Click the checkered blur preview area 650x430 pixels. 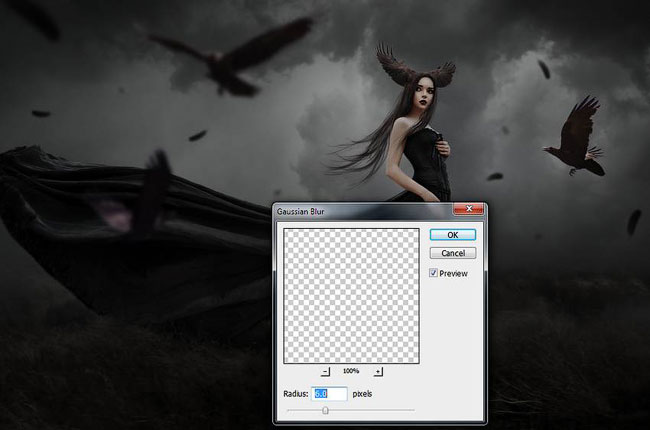tap(351, 296)
